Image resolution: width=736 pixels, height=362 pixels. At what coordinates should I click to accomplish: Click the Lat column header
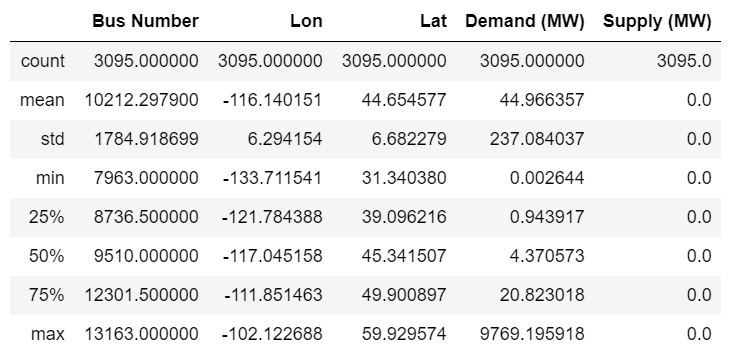(433, 21)
